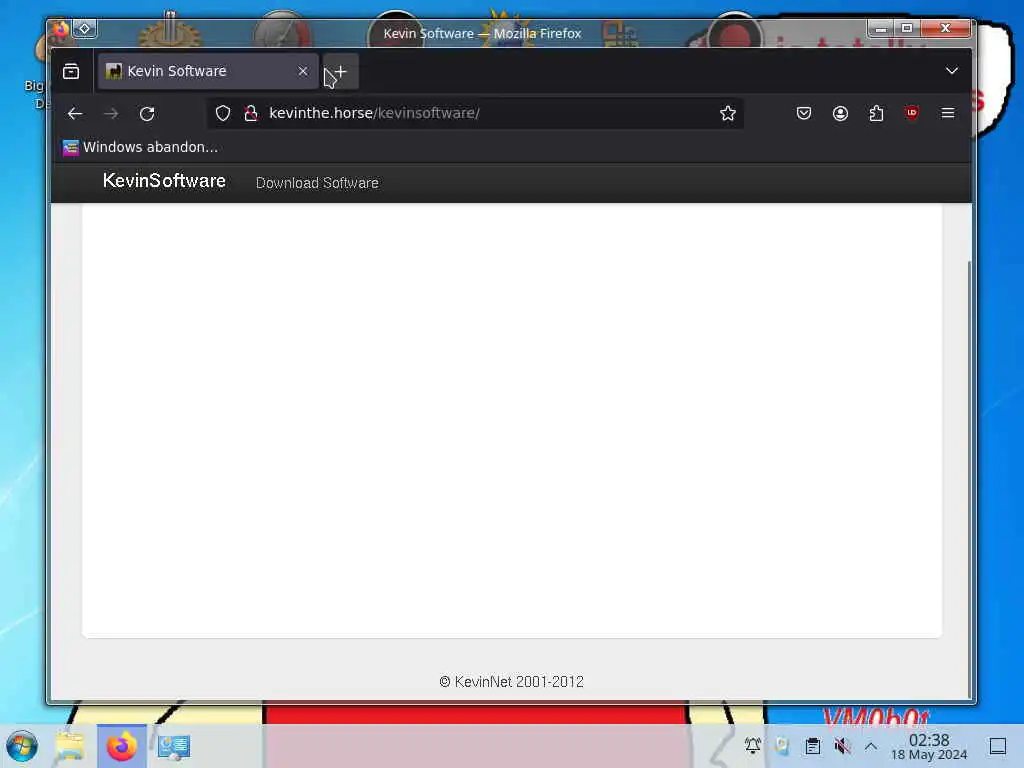
Task: Open uBlock Origin extension icon
Action: [x=912, y=113]
